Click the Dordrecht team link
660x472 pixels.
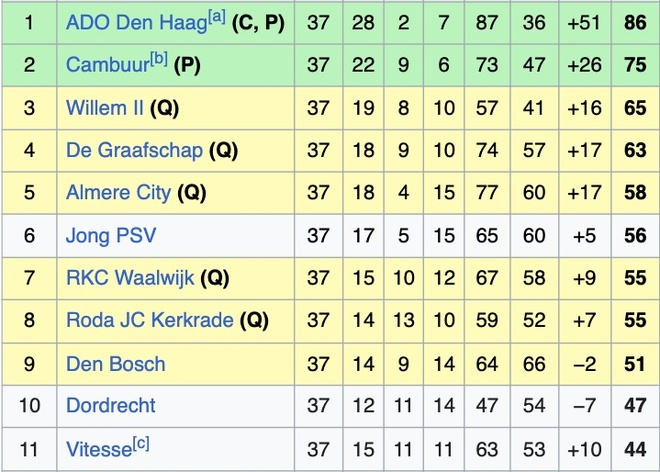click(111, 406)
